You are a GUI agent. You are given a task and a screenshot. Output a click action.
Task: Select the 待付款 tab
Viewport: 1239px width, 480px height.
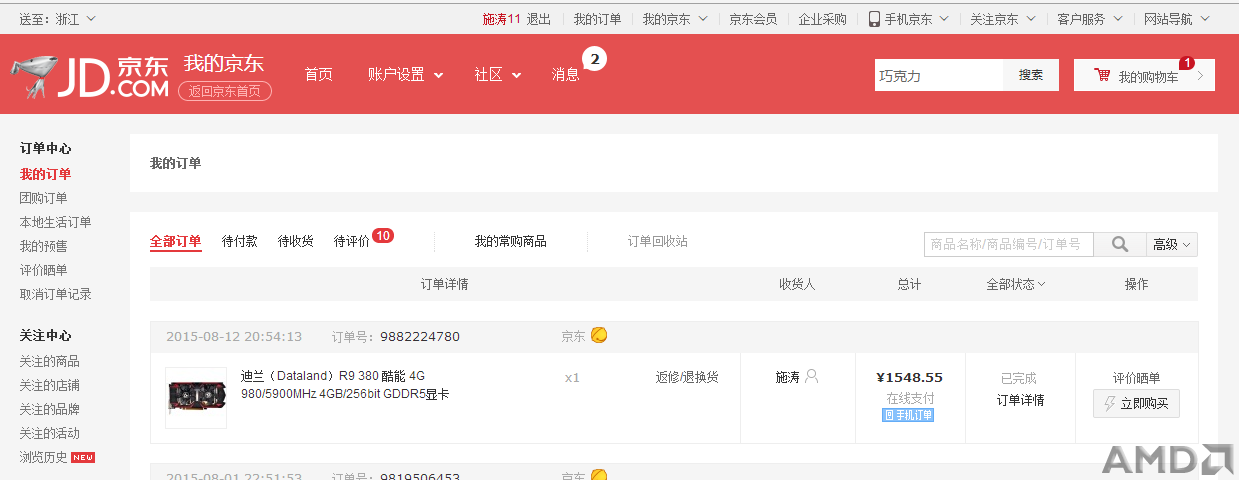[240, 241]
